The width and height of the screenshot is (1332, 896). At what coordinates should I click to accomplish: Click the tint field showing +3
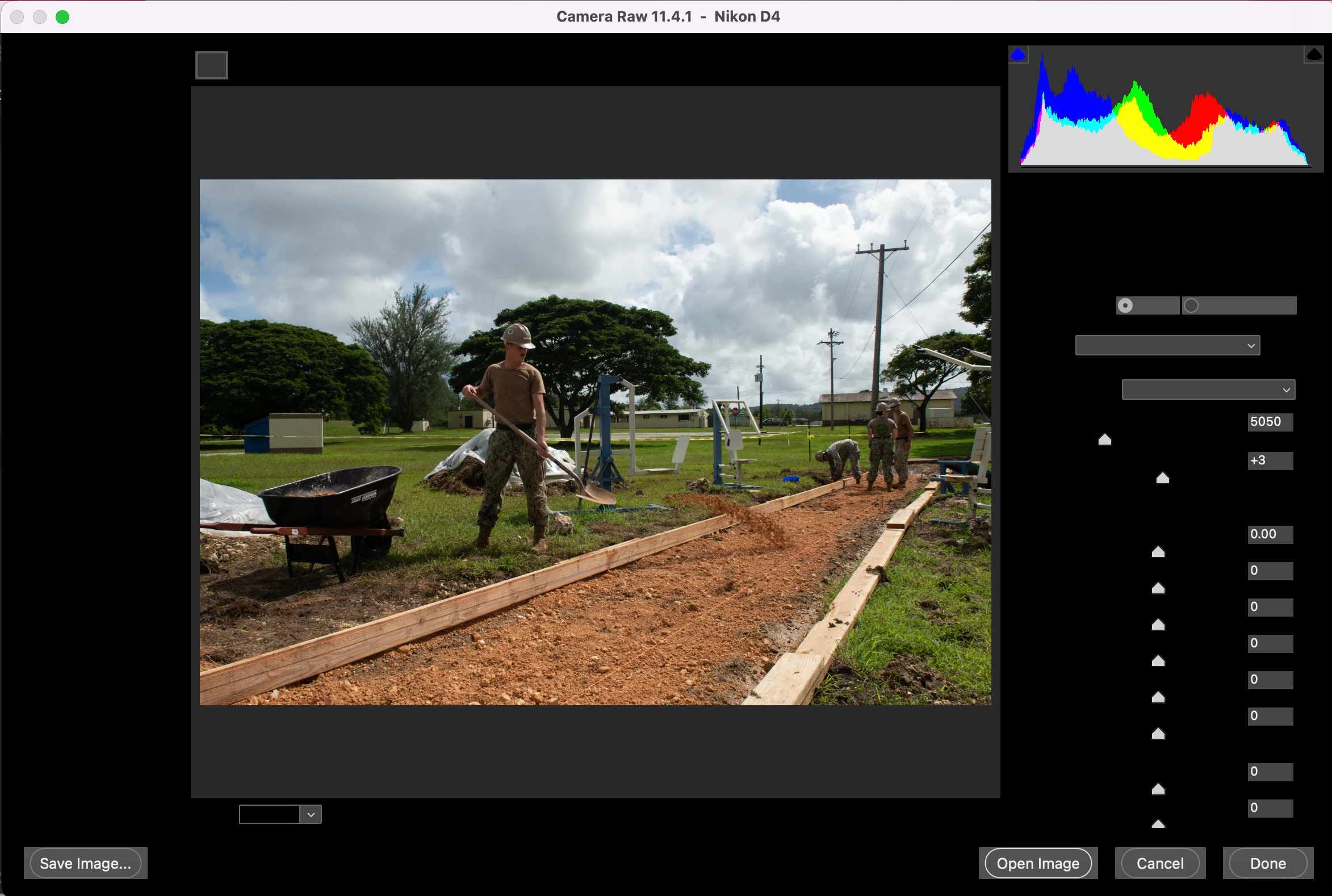coord(1270,460)
